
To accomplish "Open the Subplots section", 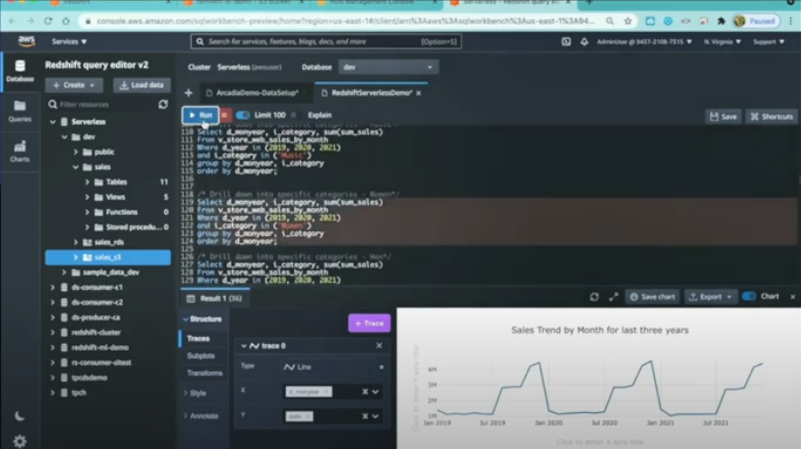I will 201,356.
